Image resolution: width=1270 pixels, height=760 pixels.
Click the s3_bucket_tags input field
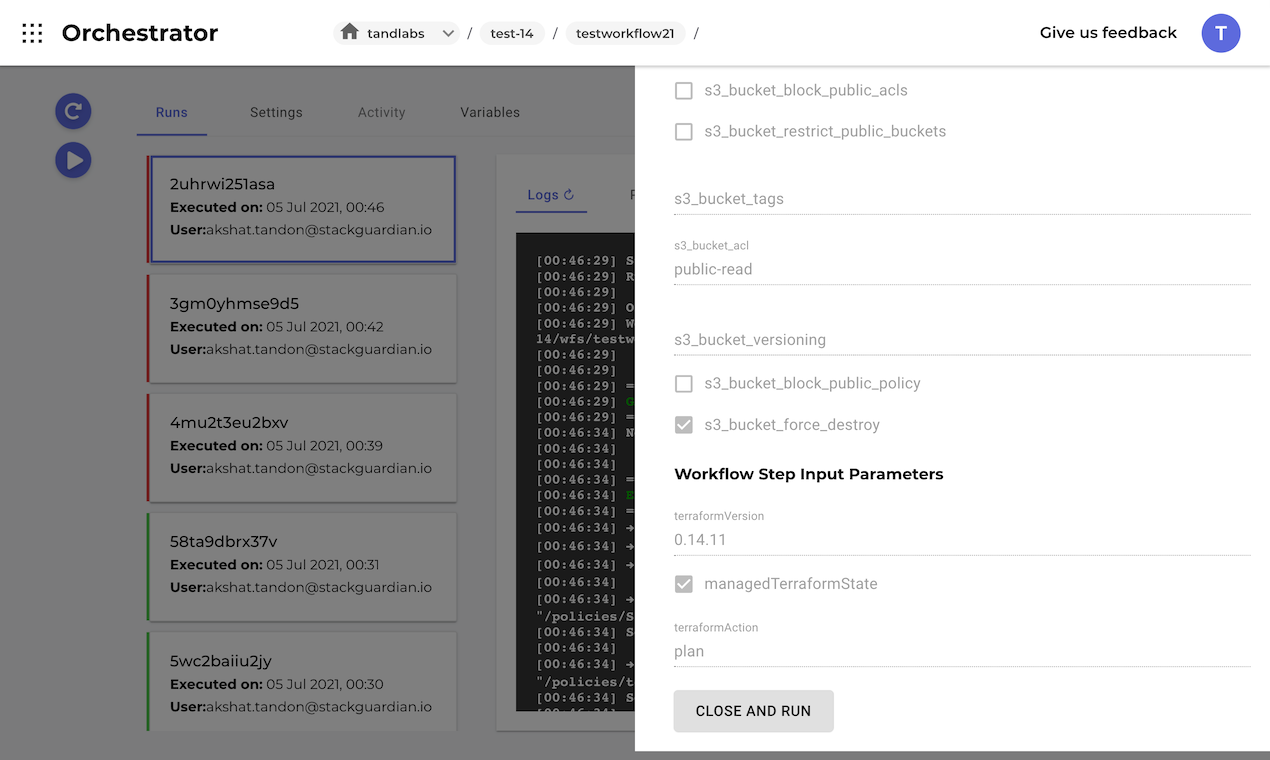[962, 199]
